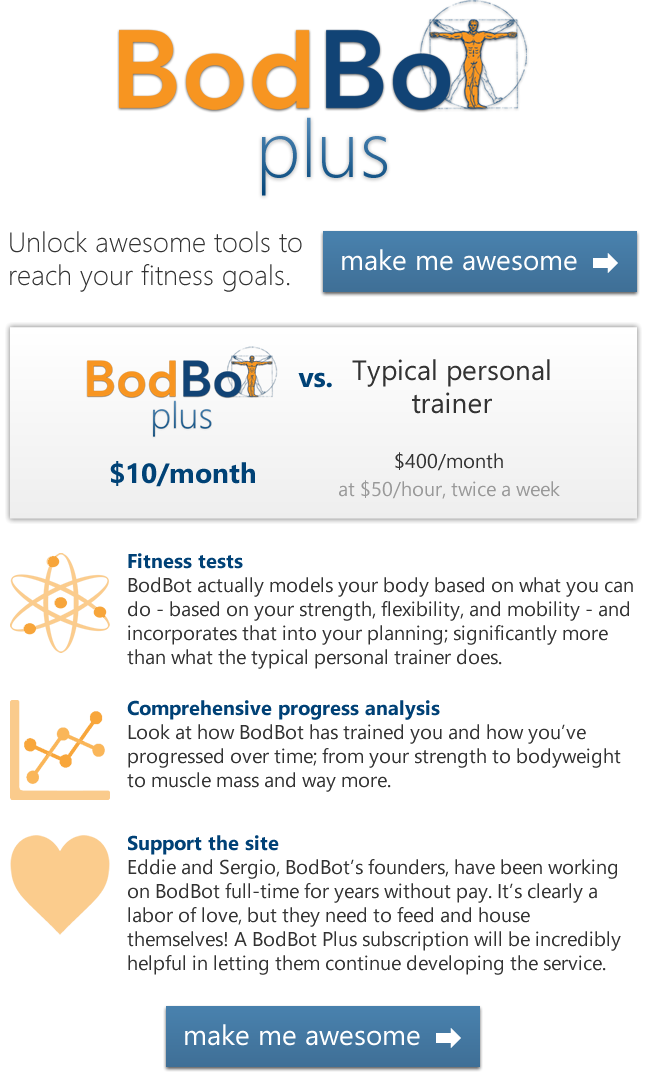Select the 'Fitness tests' heading
Viewport: 645px width, 1078px height.
pos(185,562)
